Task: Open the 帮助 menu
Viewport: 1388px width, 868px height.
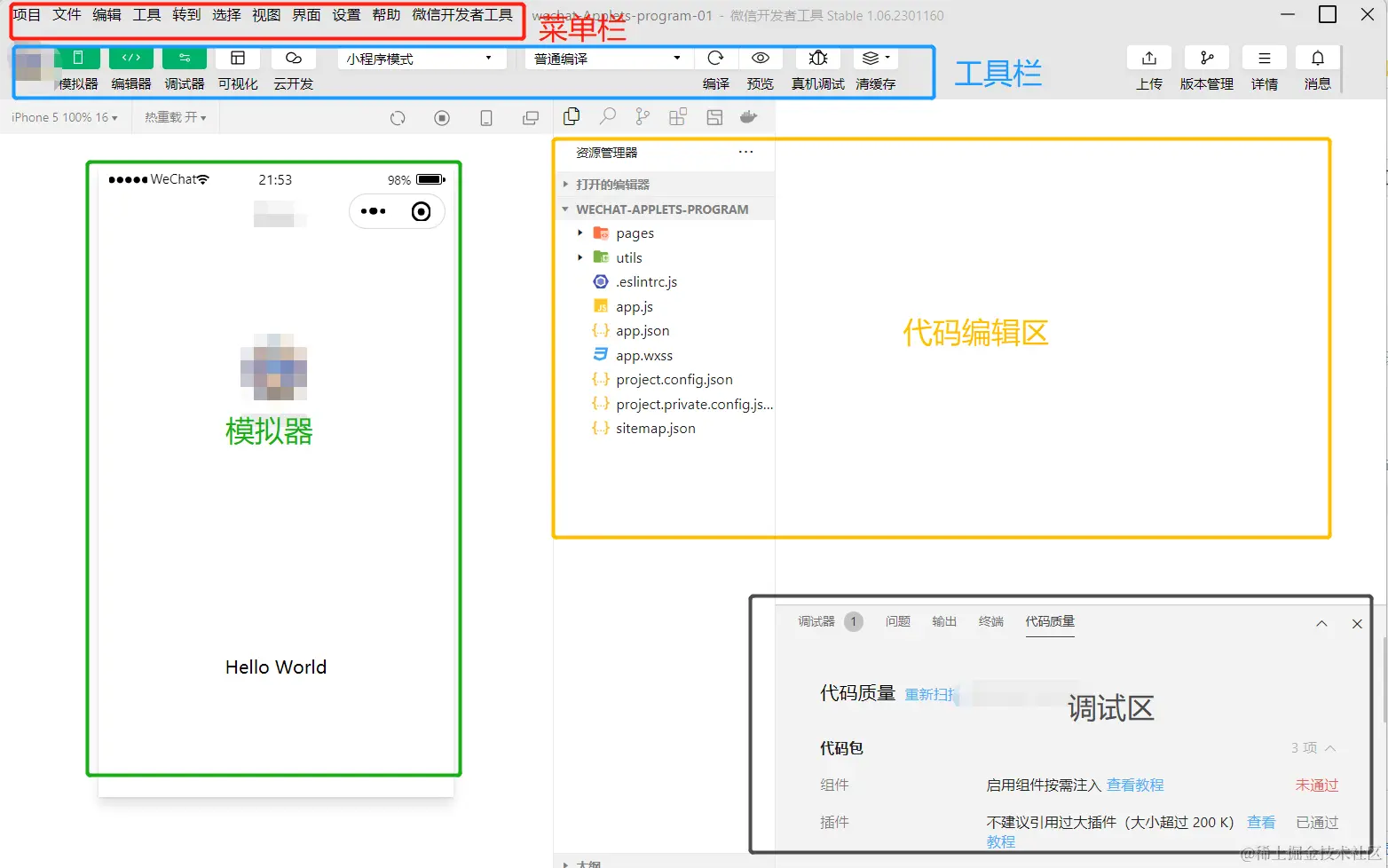Action: pyautogui.click(x=386, y=15)
